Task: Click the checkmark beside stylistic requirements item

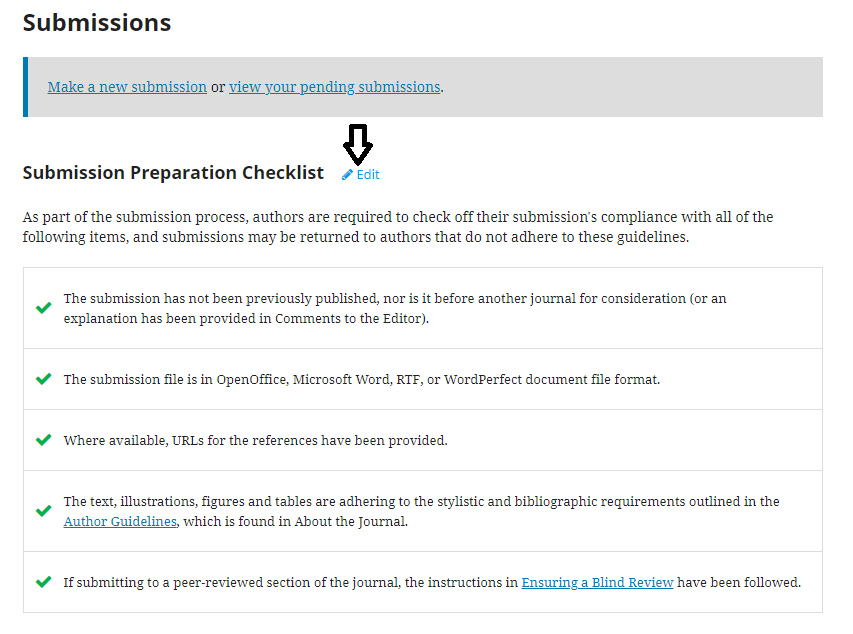Action: (x=44, y=511)
